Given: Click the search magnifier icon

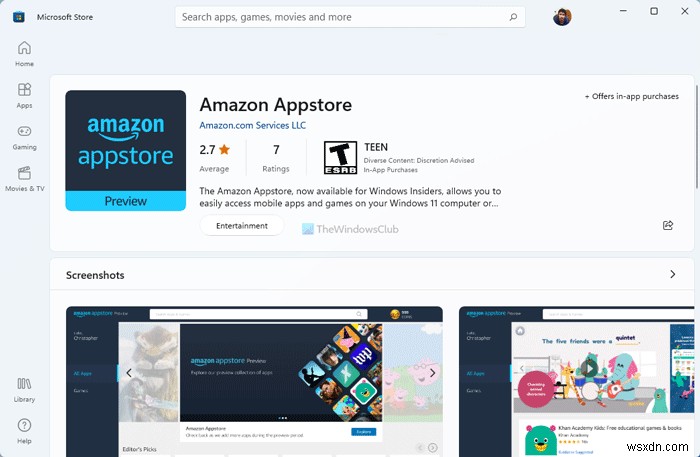Looking at the screenshot, I should click(x=513, y=17).
